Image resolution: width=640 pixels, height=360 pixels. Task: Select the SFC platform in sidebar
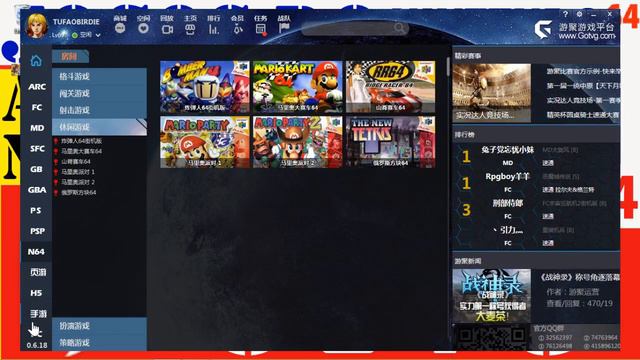(37, 149)
